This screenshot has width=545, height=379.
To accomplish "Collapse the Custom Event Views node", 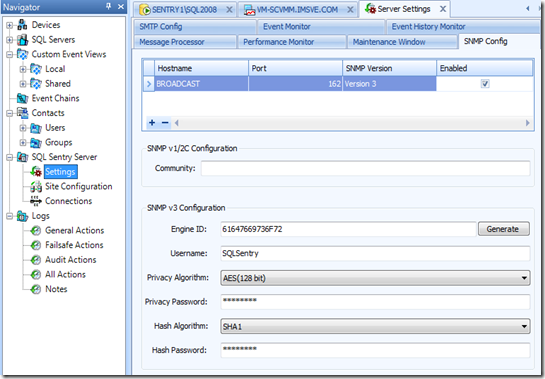I will coord(10,55).
